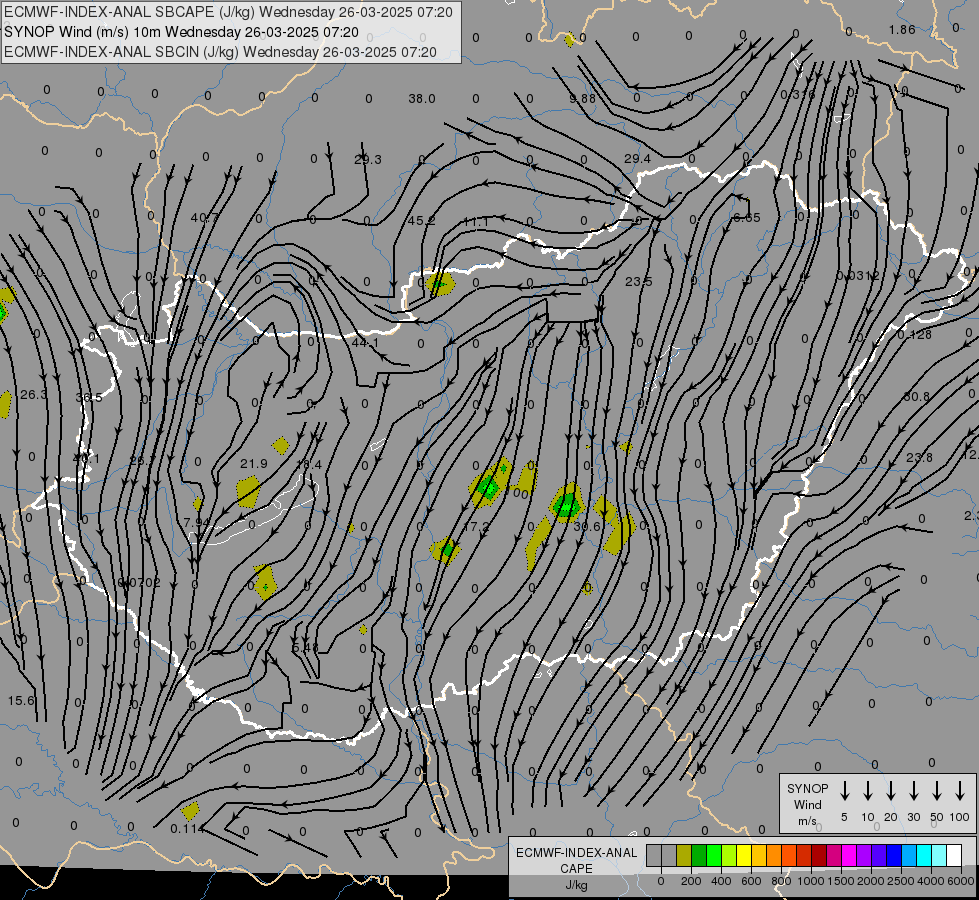Click the 26.3 value on the map
979x900 pixels.
[x=34, y=395]
